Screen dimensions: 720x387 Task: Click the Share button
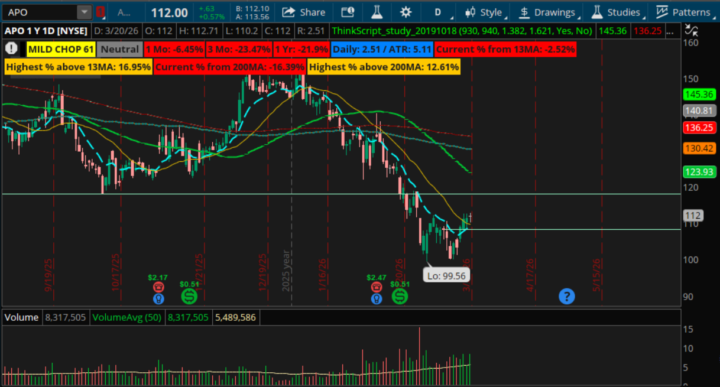[x=304, y=12]
